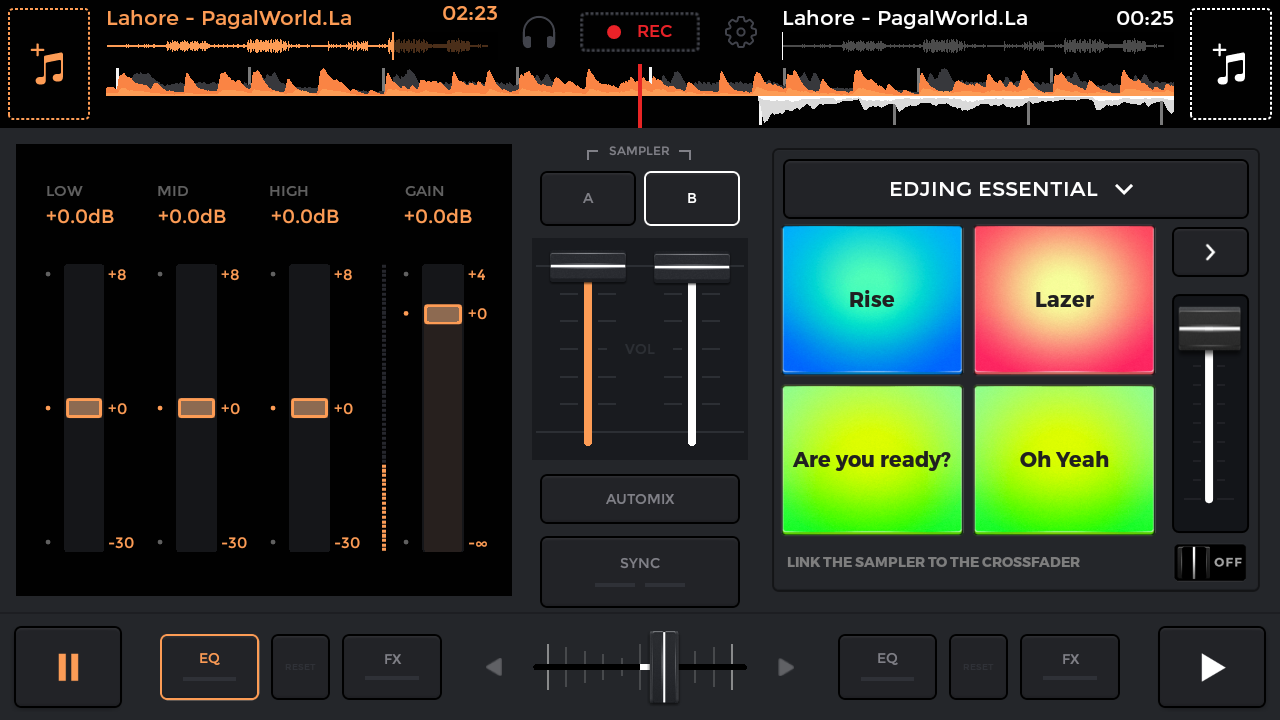This screenshot has height=720, width=1280.
Task: Trigger the Oh Yeah sample pad
Action: click(1063, 459)
